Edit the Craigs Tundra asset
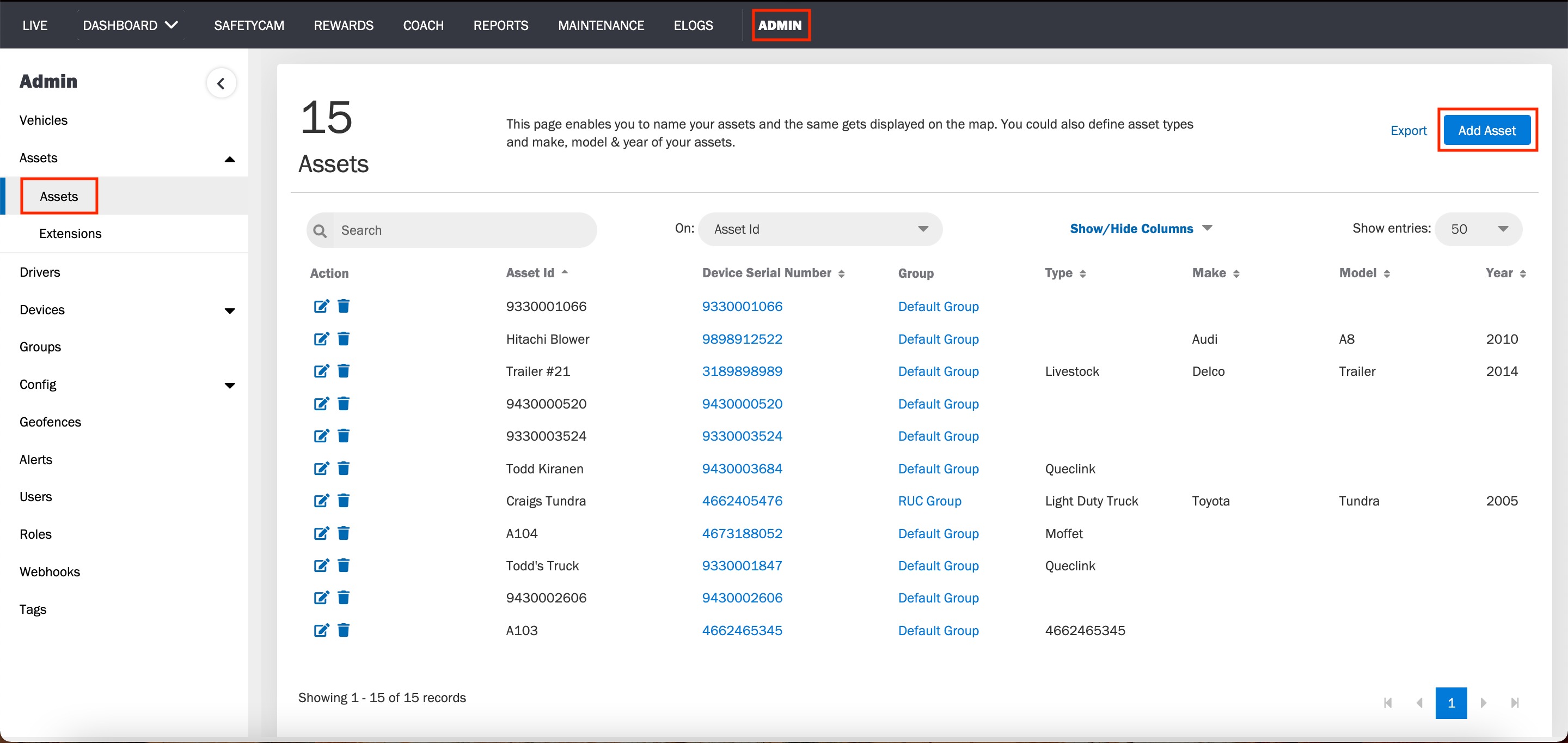Image resolution: width=1568 pixels, height=743 pixels. (321, 501)
